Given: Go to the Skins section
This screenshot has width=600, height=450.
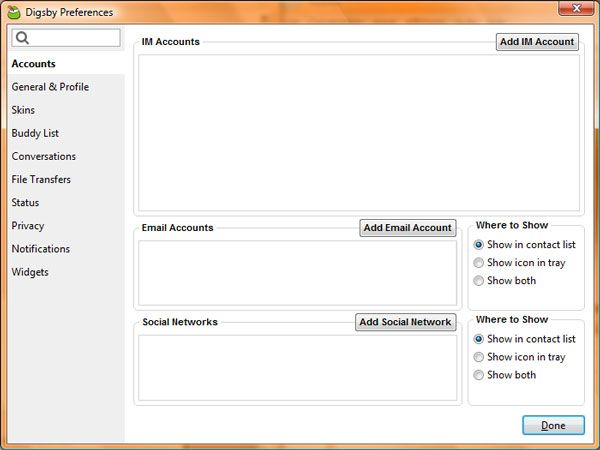Looking at the screenshot, I should point(23,110).
